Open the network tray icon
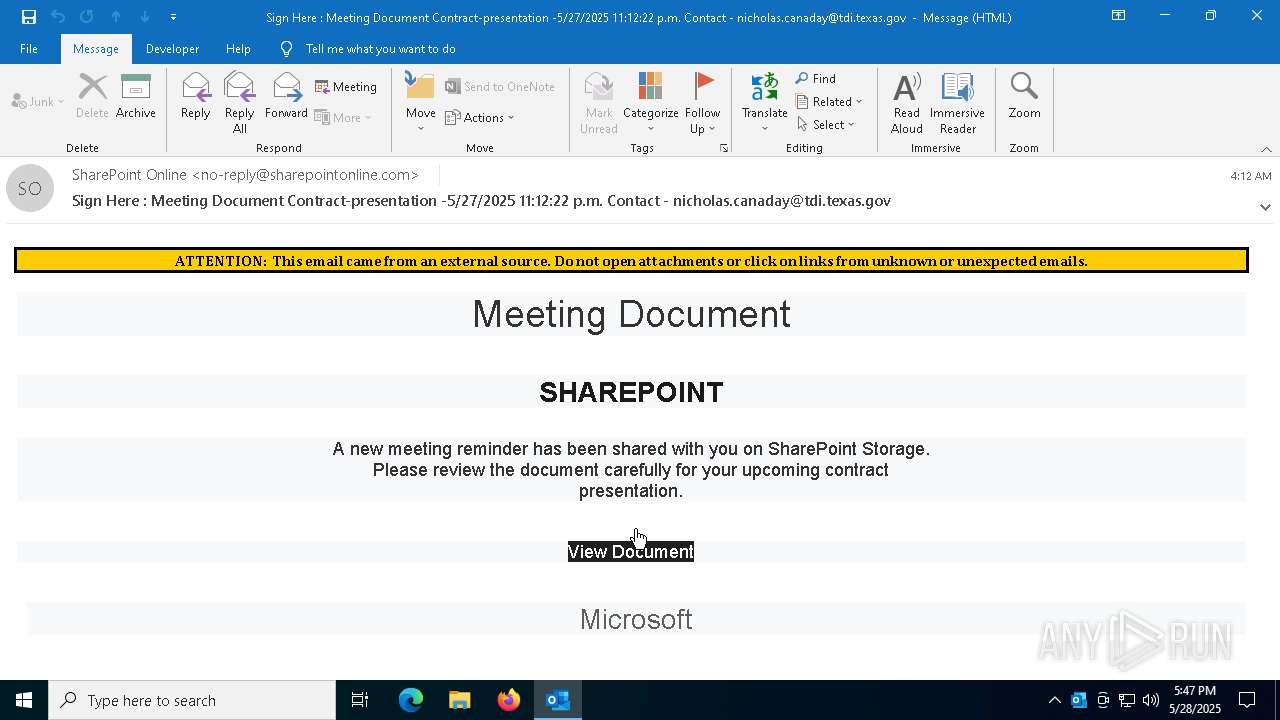Image resolution: width=1280 pixels, height=720 pixels. 1126,700
